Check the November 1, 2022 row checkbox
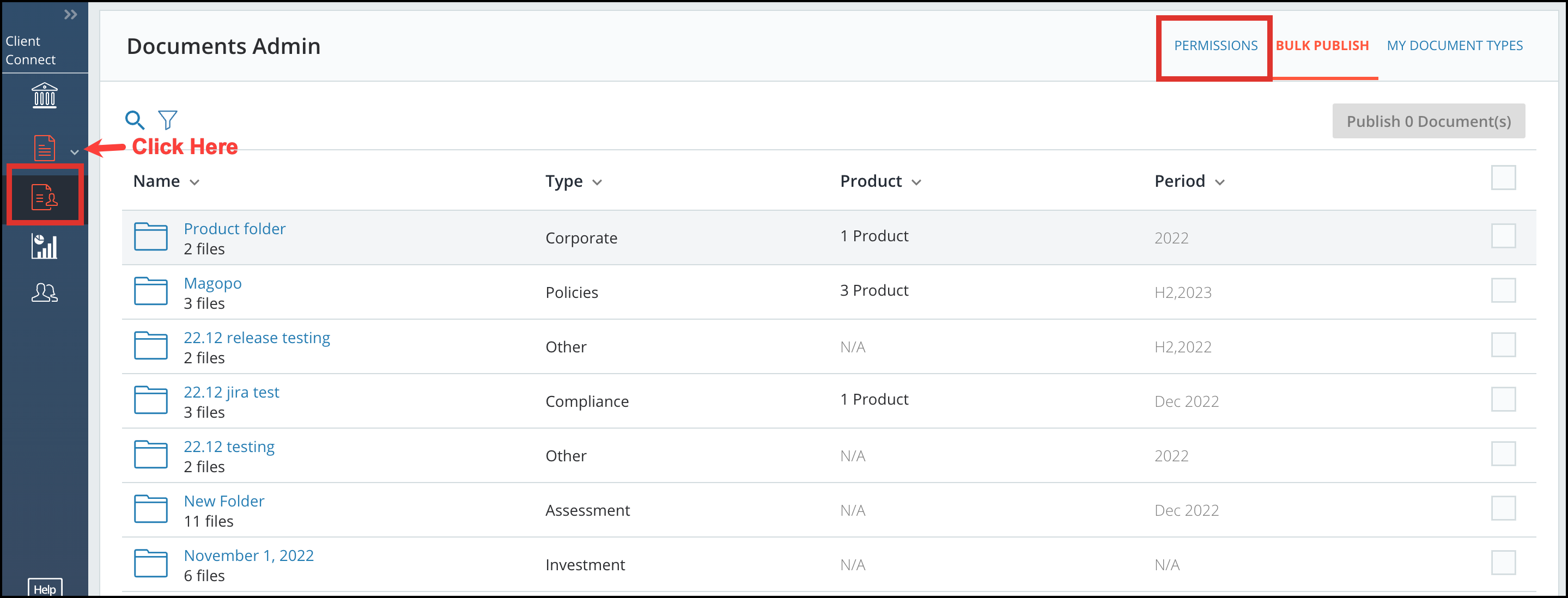Screen dimensions: 1568x598 [1503, 563]
